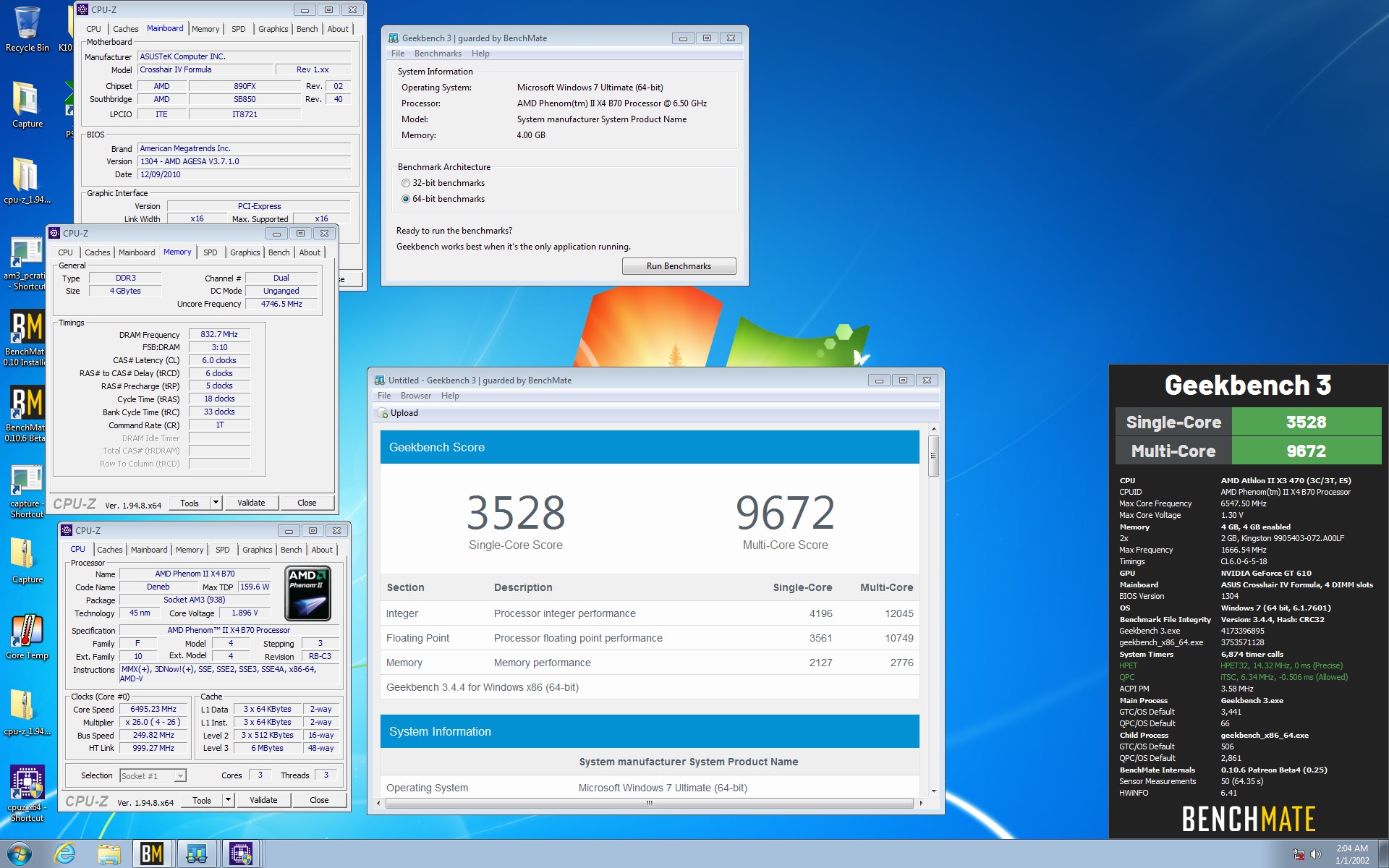This screenshot has height=868, width=1389.
Task: Click horizontal scrollbar thumb in Geekbench results
Action: [x=649, y=803]
